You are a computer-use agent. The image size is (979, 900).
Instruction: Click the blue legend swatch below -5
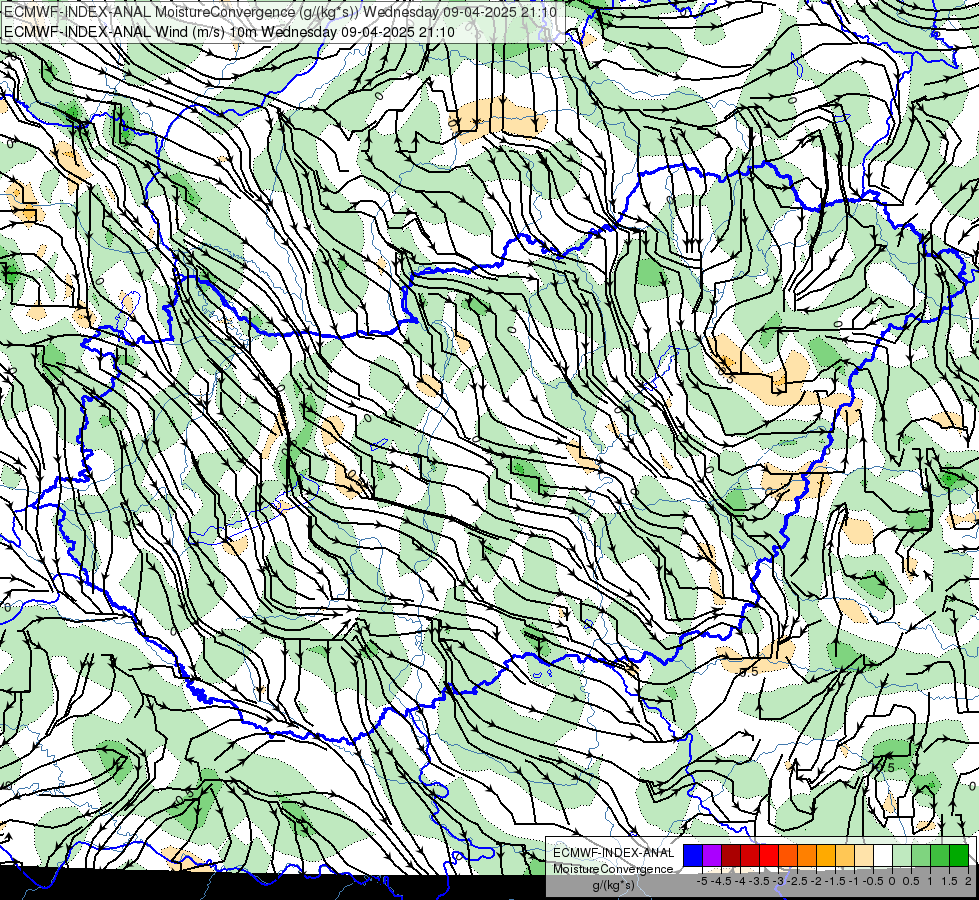[693, 855]
